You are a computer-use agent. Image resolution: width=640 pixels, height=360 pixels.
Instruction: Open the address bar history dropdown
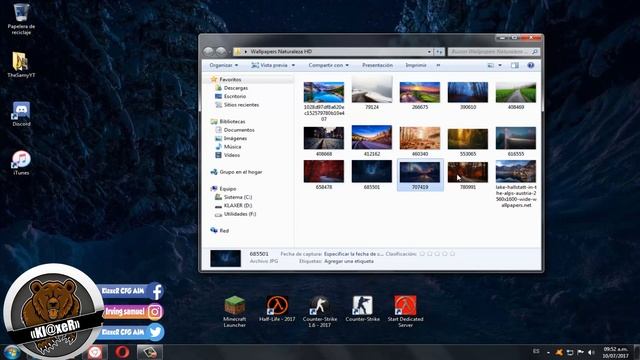pyautogui.click(x=429, y=52)
